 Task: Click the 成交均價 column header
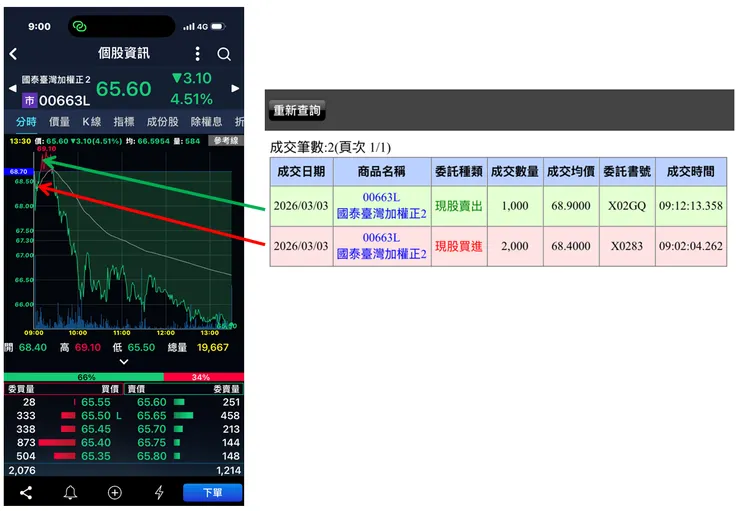571,172
